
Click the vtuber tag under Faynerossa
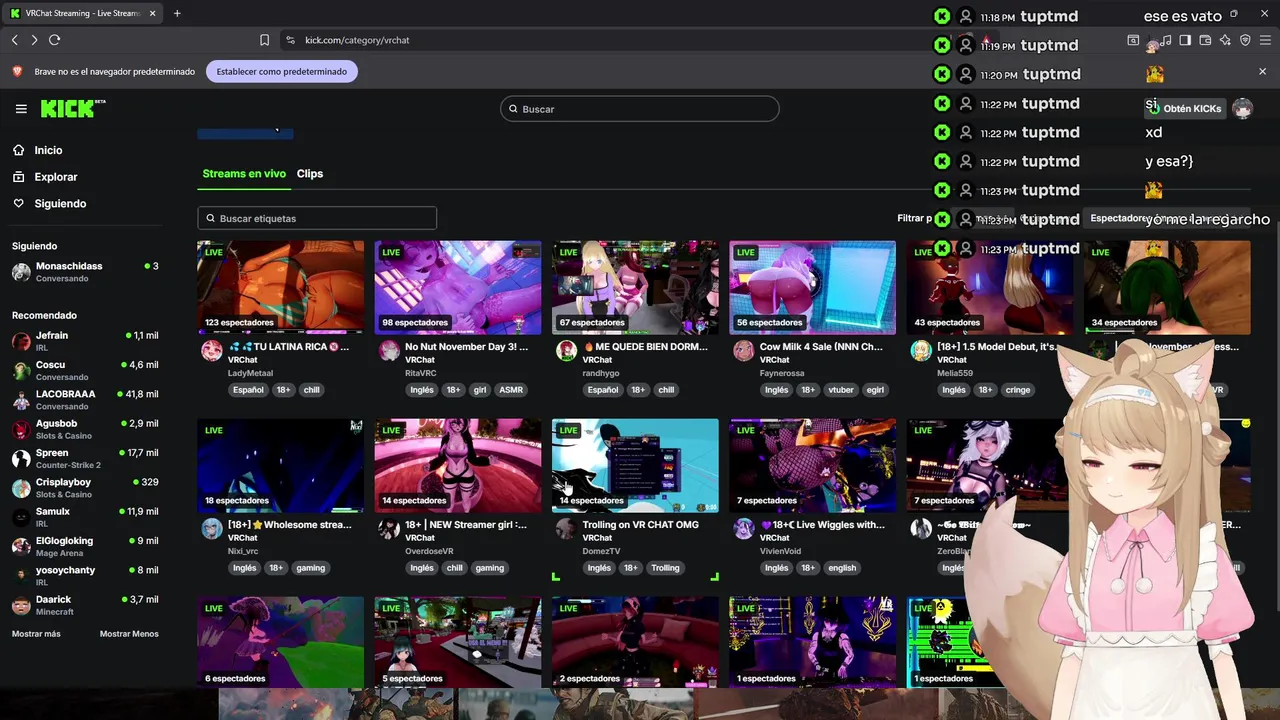pyautogui.click(x=841, y=390)
